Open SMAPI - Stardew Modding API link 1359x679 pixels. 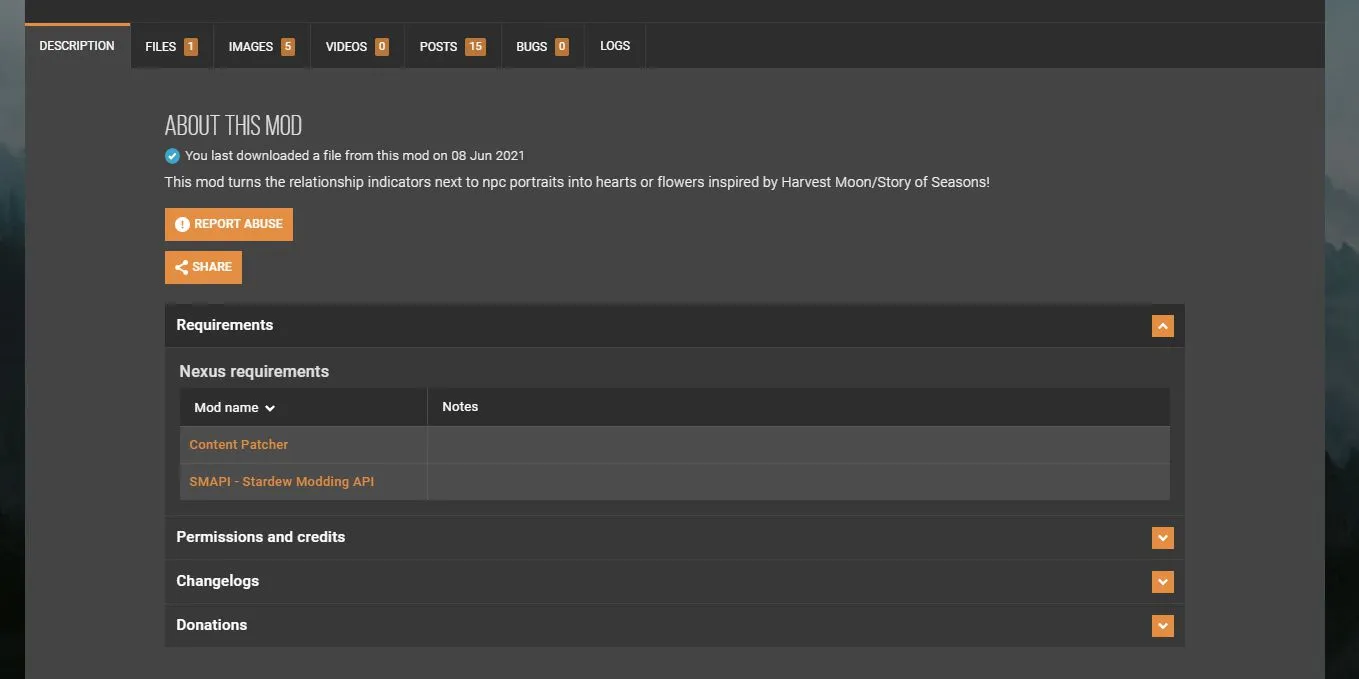tap(282, 482)
